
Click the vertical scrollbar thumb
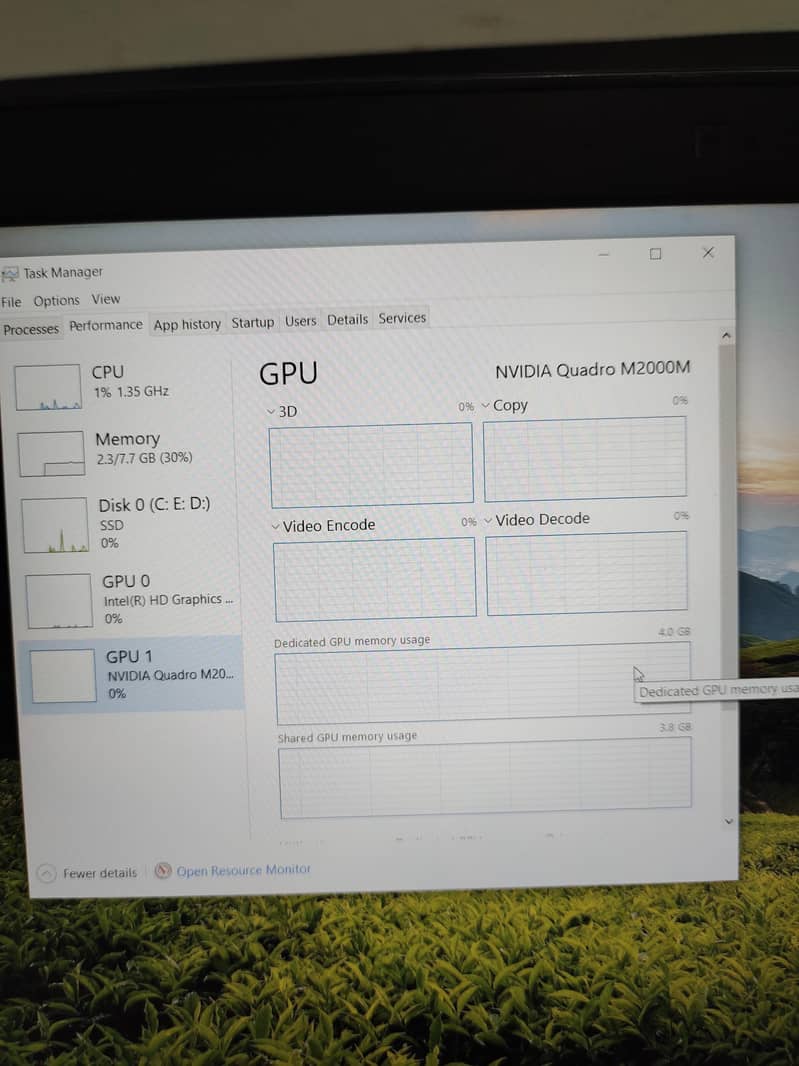727,527
